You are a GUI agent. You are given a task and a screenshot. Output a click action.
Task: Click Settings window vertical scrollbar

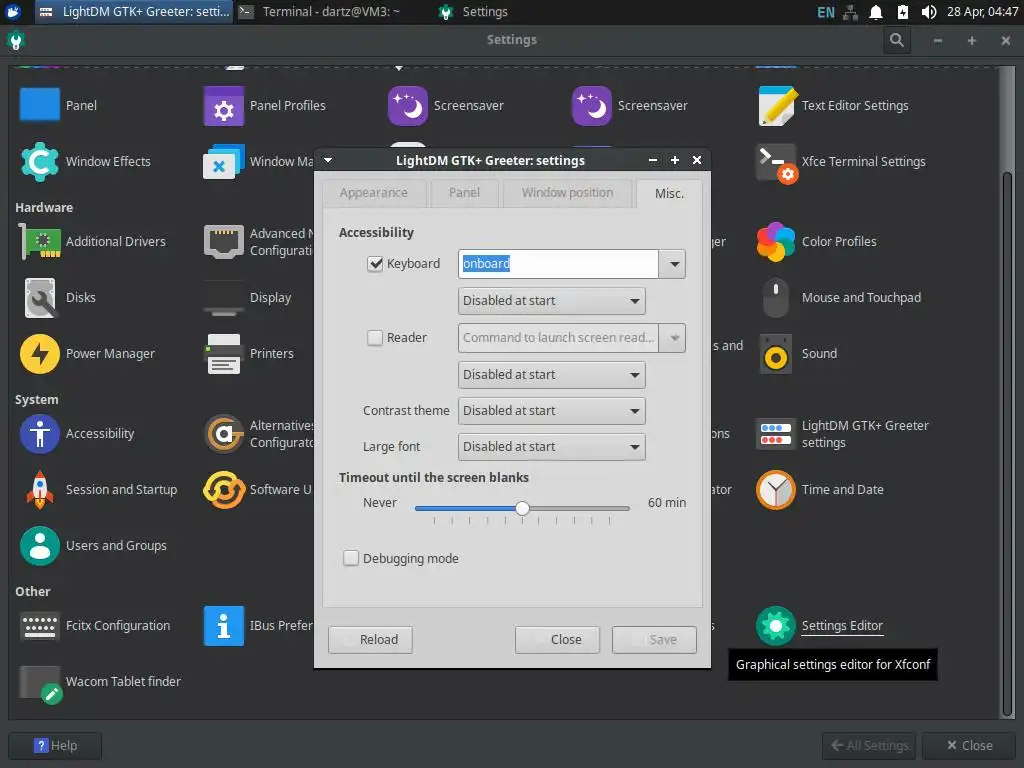1007,444
